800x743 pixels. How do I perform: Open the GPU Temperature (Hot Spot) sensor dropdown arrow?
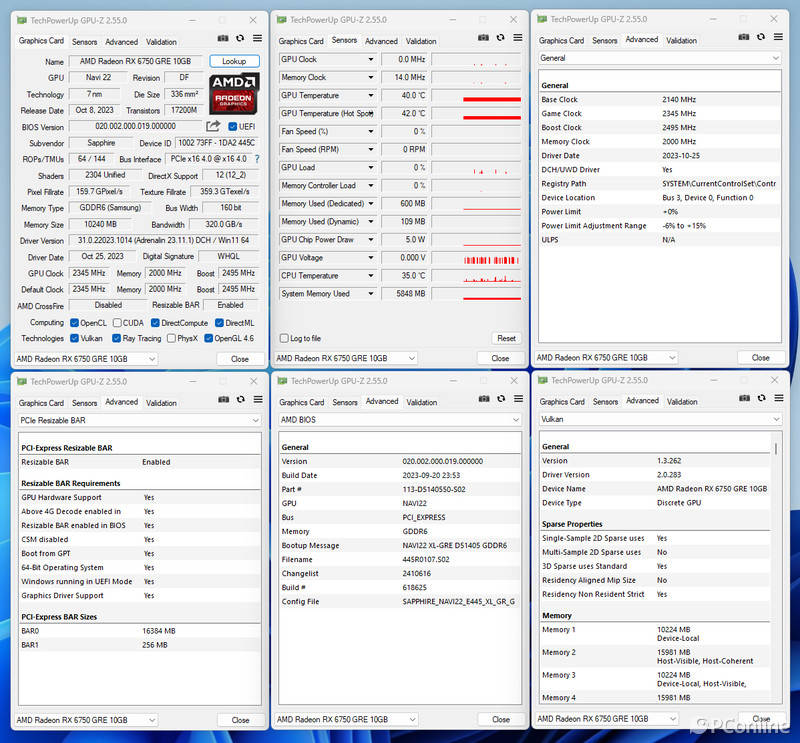tap(371, 114)
